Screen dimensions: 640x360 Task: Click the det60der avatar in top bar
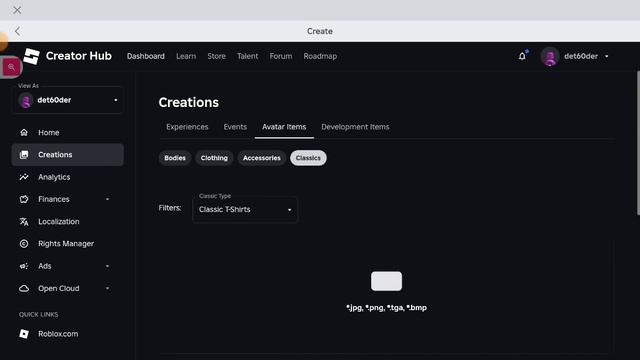click(550, 56)
